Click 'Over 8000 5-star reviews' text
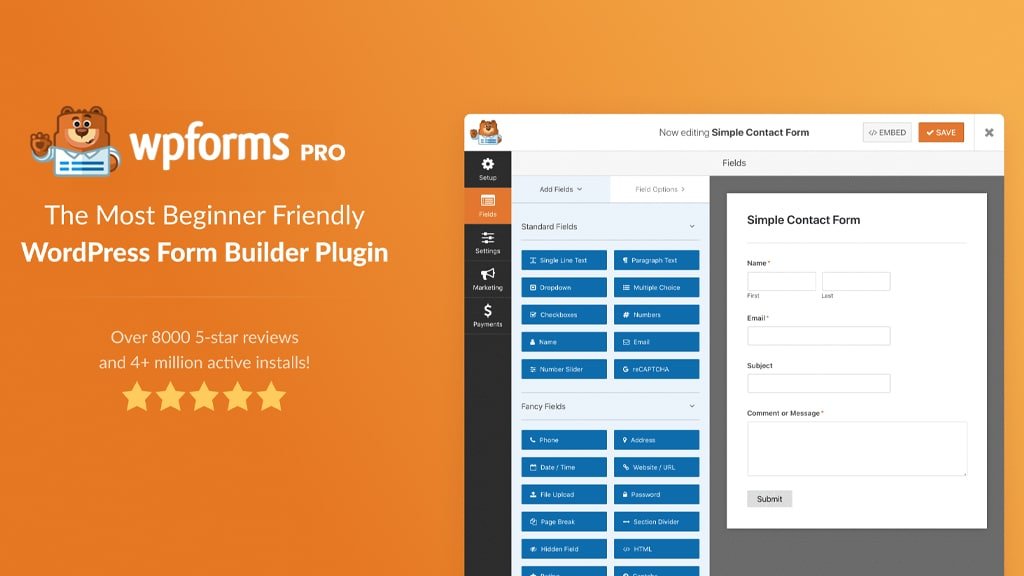Image resolution: width=1024 pixels, height=576 pixels. (204, 338)
